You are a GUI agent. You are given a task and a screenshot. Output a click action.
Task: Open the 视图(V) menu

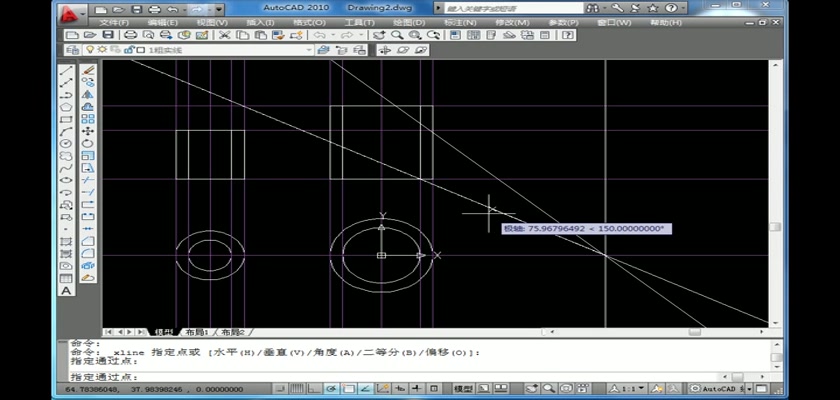(x=212, y=22)
